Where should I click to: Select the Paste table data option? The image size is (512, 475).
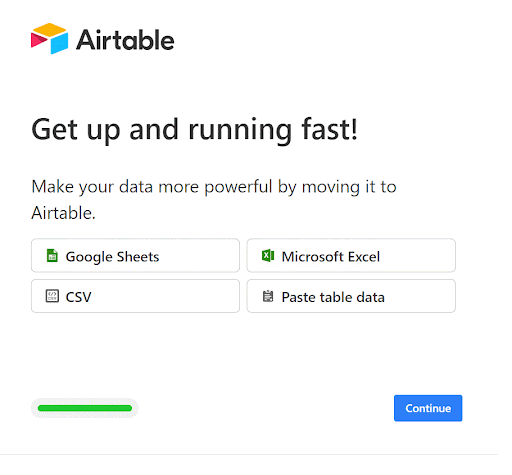(x=351, y=296)
